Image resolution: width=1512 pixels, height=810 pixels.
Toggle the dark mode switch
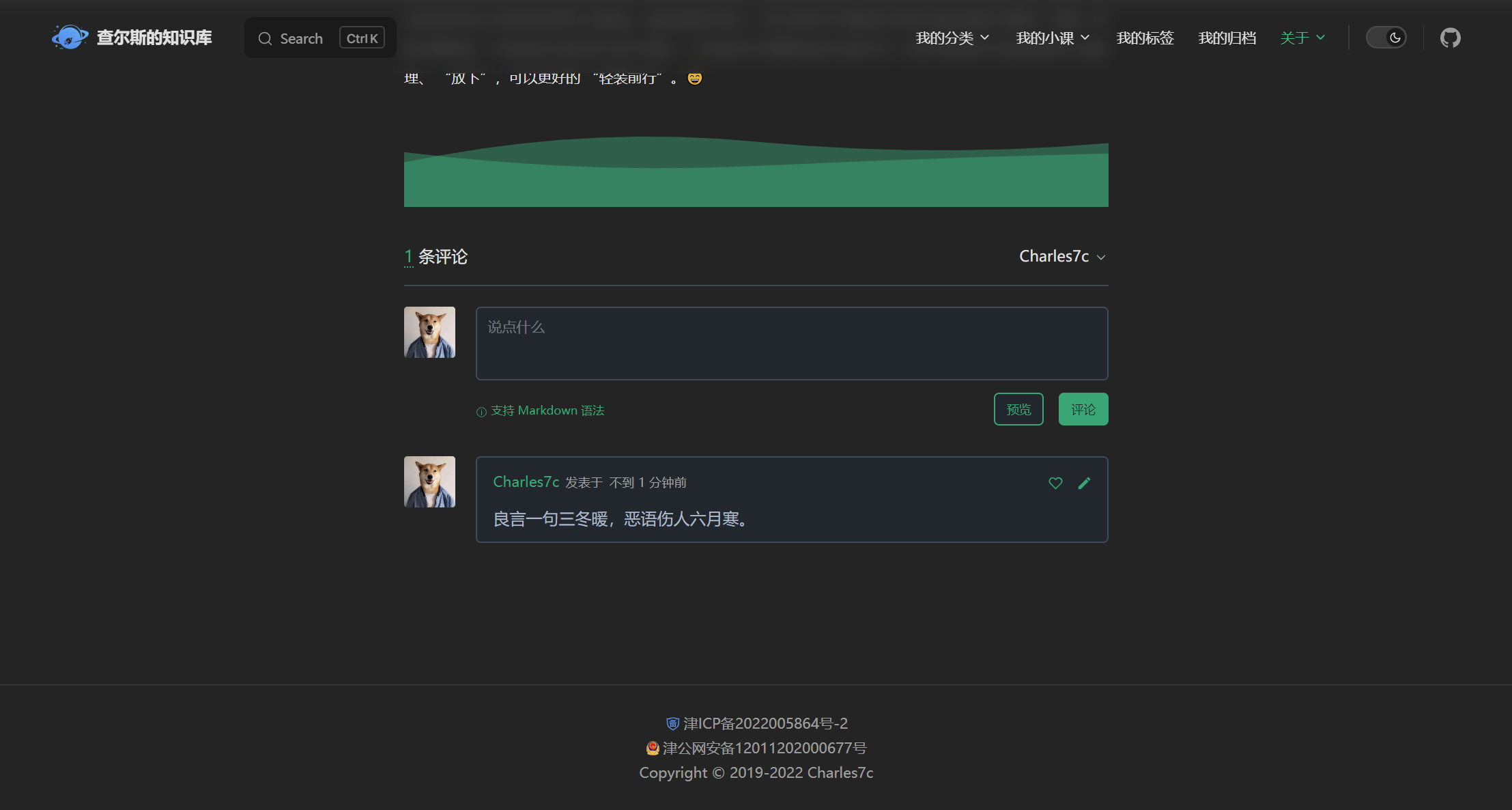[1386, 38]
